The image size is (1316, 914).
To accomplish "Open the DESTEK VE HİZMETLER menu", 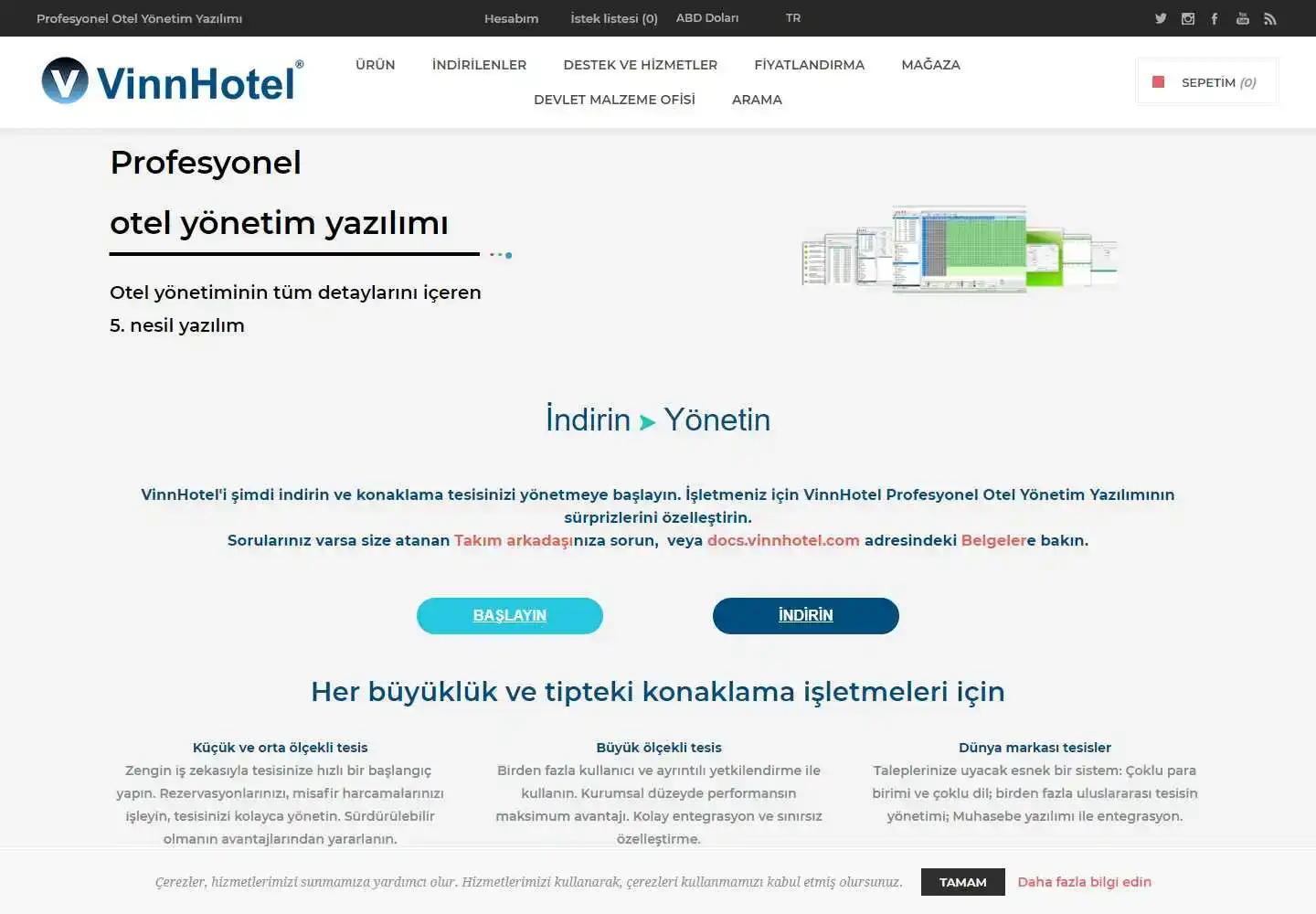I will [x=641, y=65].
